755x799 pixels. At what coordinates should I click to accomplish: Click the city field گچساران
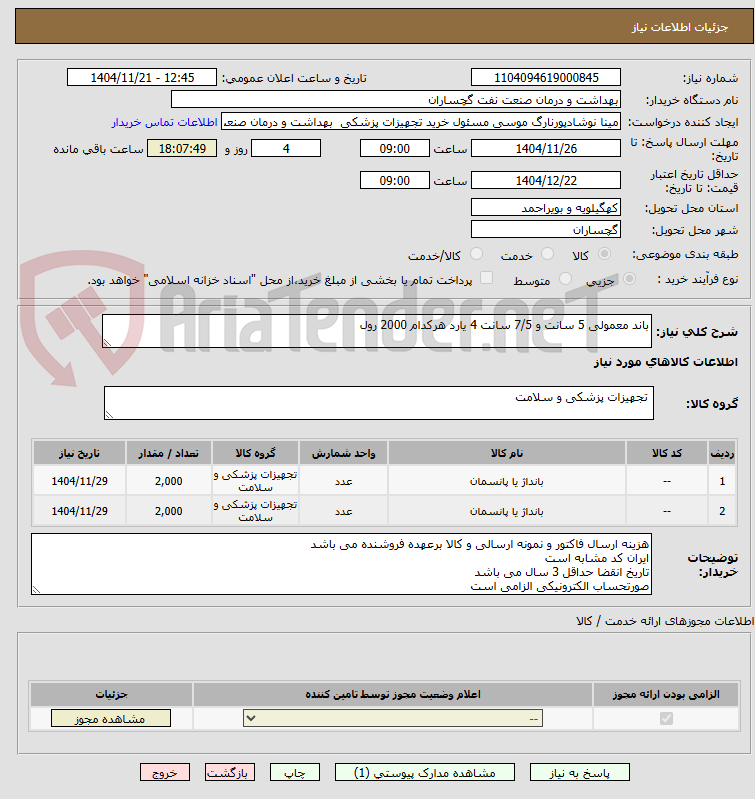tap(546, 229)
